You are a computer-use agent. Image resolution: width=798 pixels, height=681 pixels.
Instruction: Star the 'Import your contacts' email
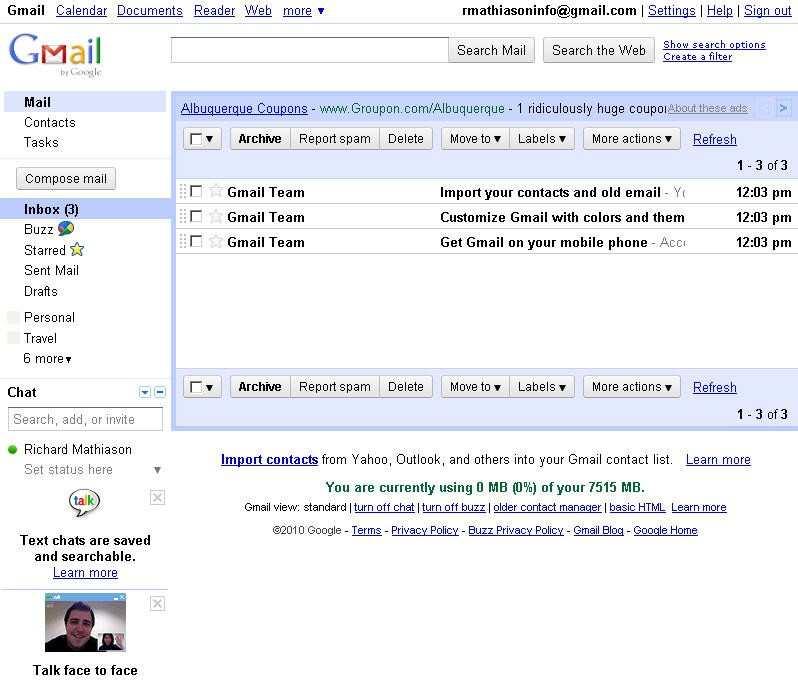coord(215,192)
